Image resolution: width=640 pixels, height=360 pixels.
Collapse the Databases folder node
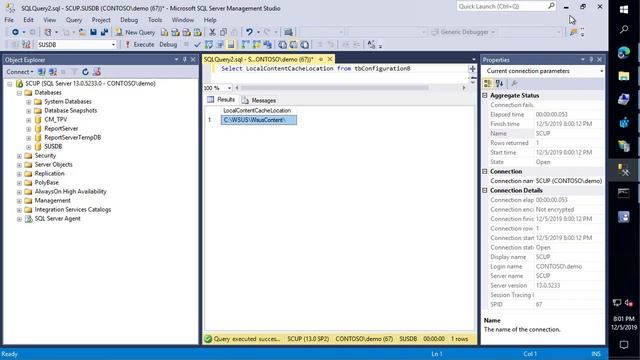[x=19, y=93]
